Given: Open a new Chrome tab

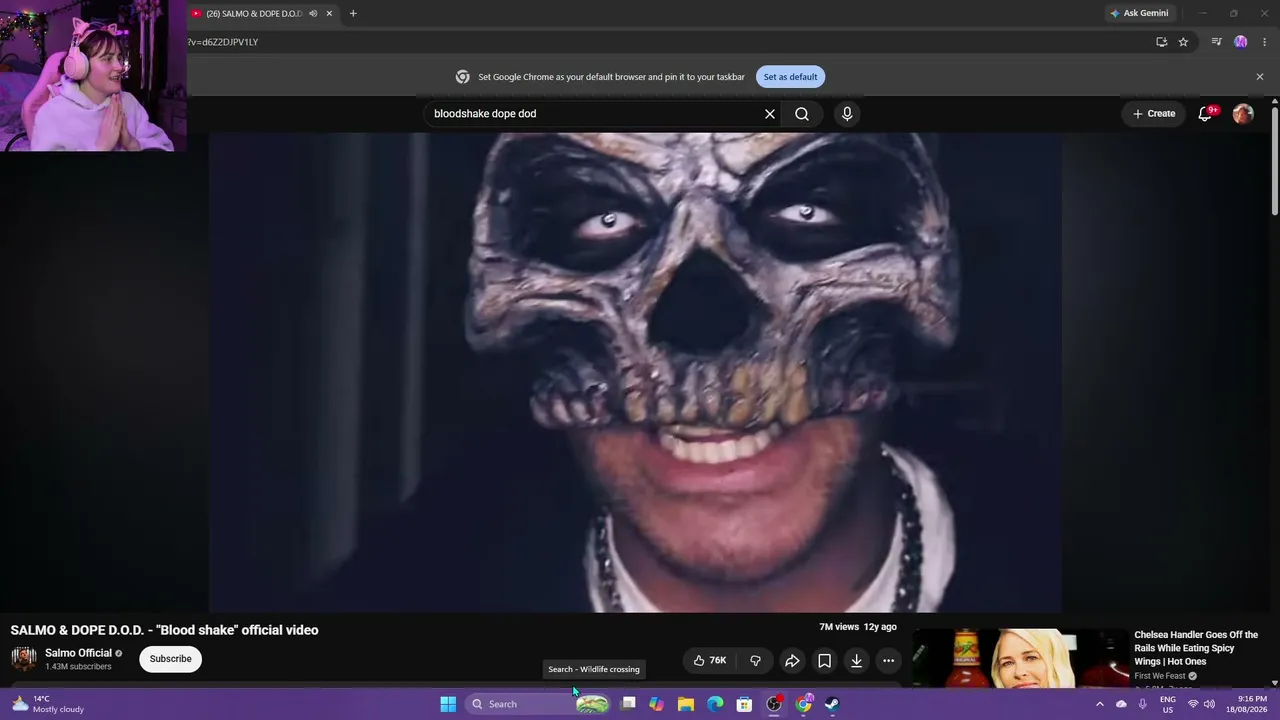Looking at the screenshot, I should point(353,13).
